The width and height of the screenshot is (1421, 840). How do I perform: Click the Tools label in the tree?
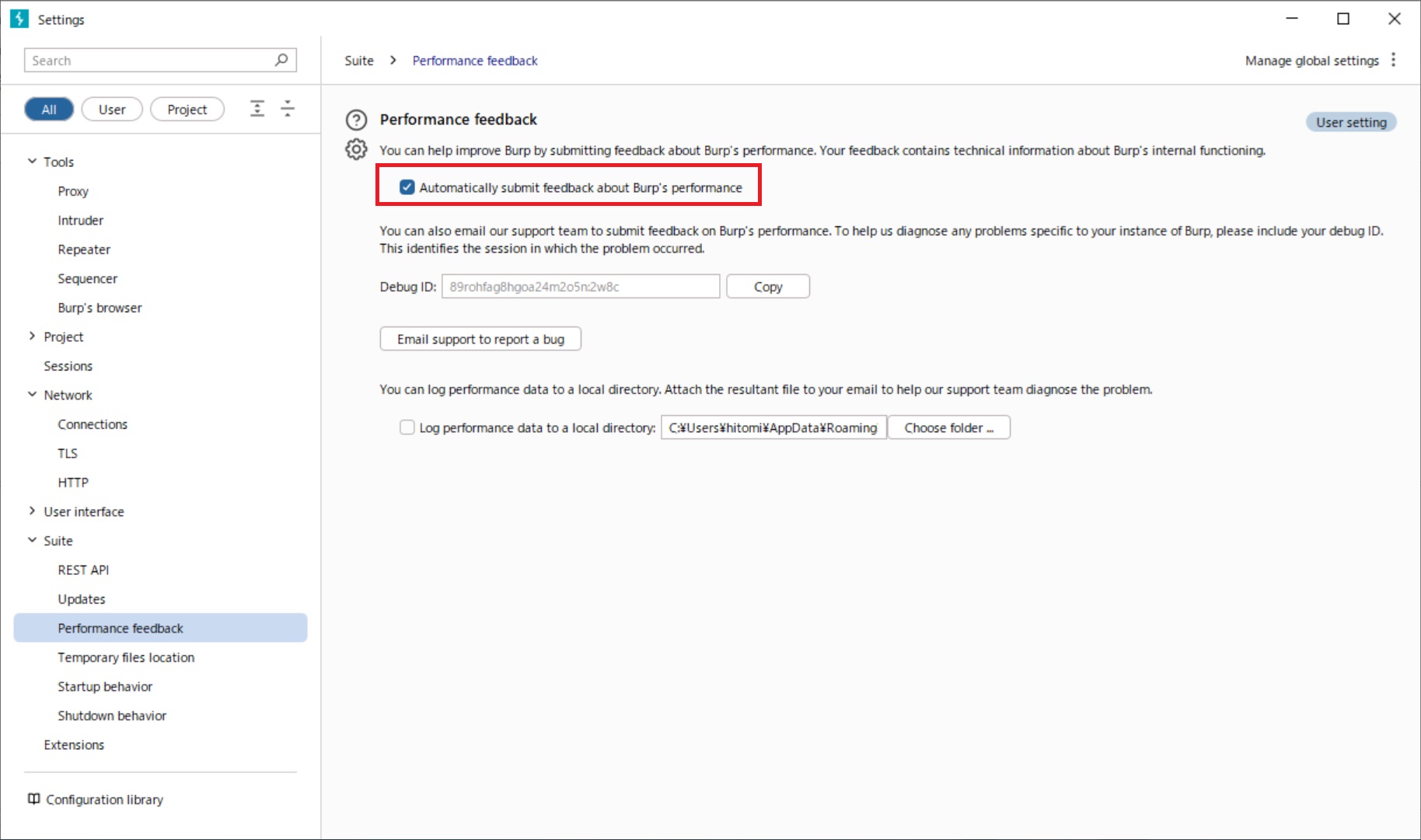[x=58, y=162]
